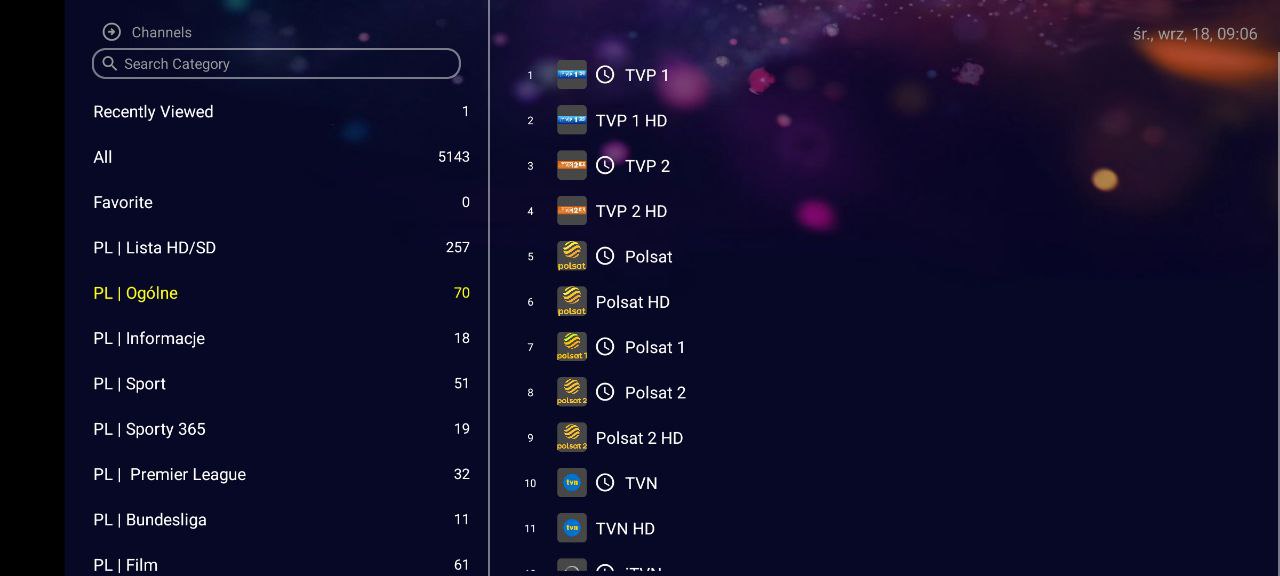This screenshot has height=576, width=1280.
Task: Click the TVP 1 channel logo
Action: [x=571, y=75]
